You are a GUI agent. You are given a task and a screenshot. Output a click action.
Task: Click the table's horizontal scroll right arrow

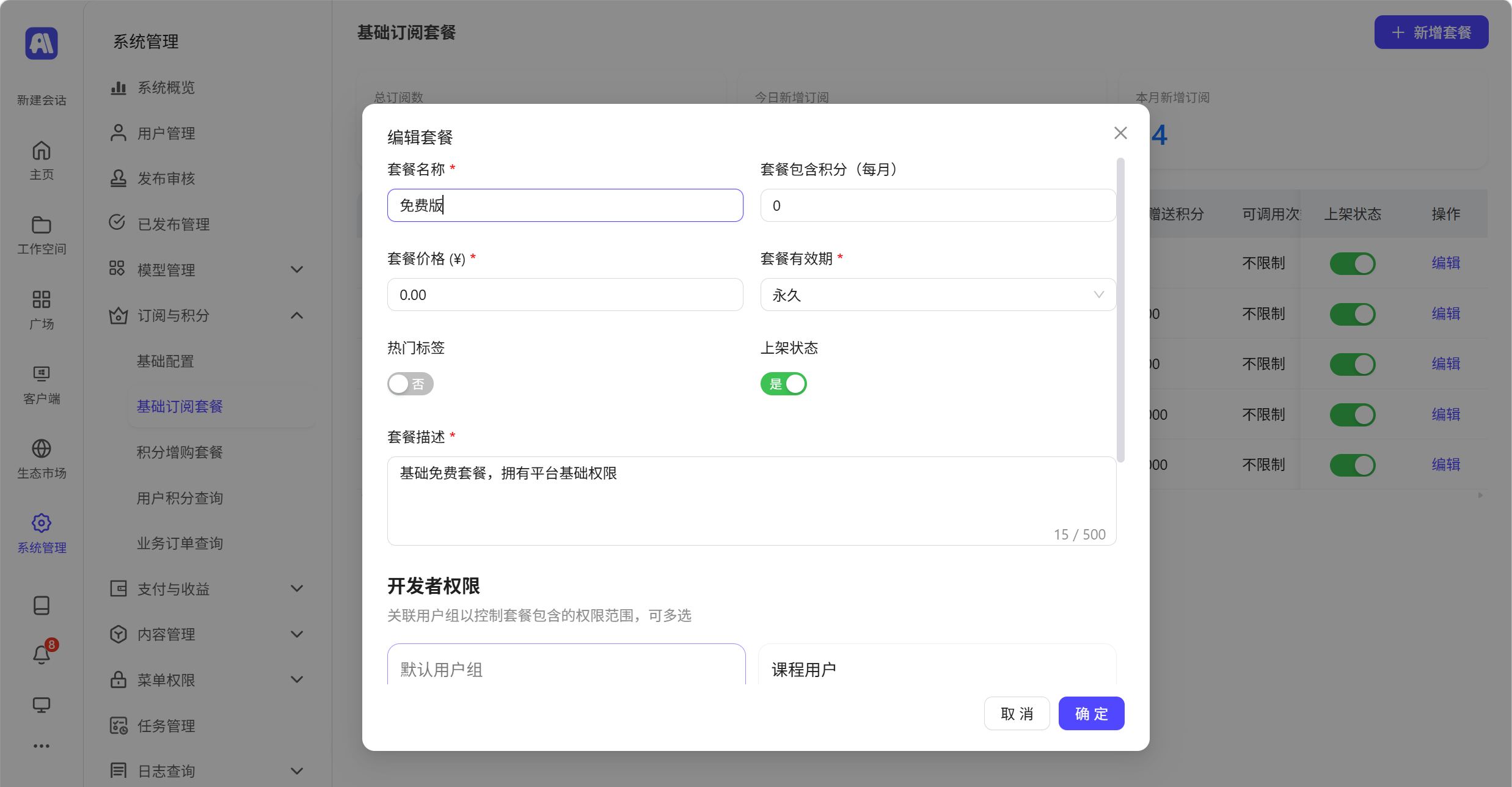(1480, 496)
